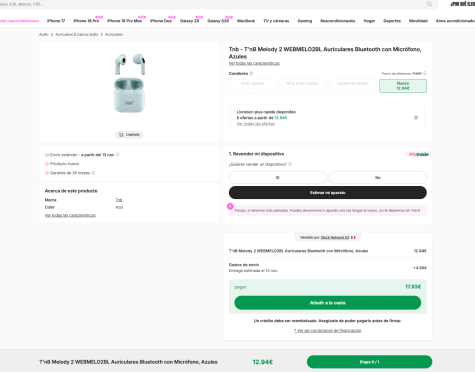Open the iPhone 16 Pro Max menu item
475x372 pixels.
click(124, 21)
